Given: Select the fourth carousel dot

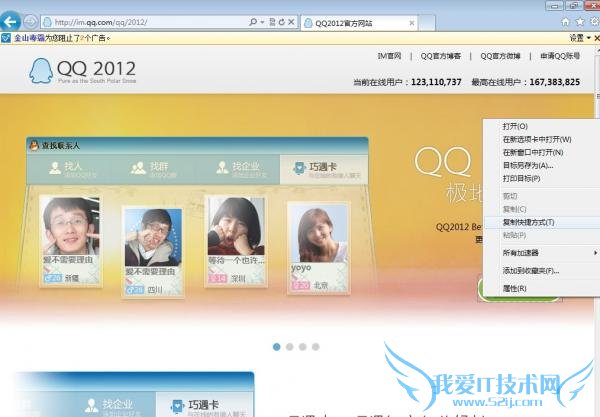Looking at the screenshot, I should click(316, 347).
